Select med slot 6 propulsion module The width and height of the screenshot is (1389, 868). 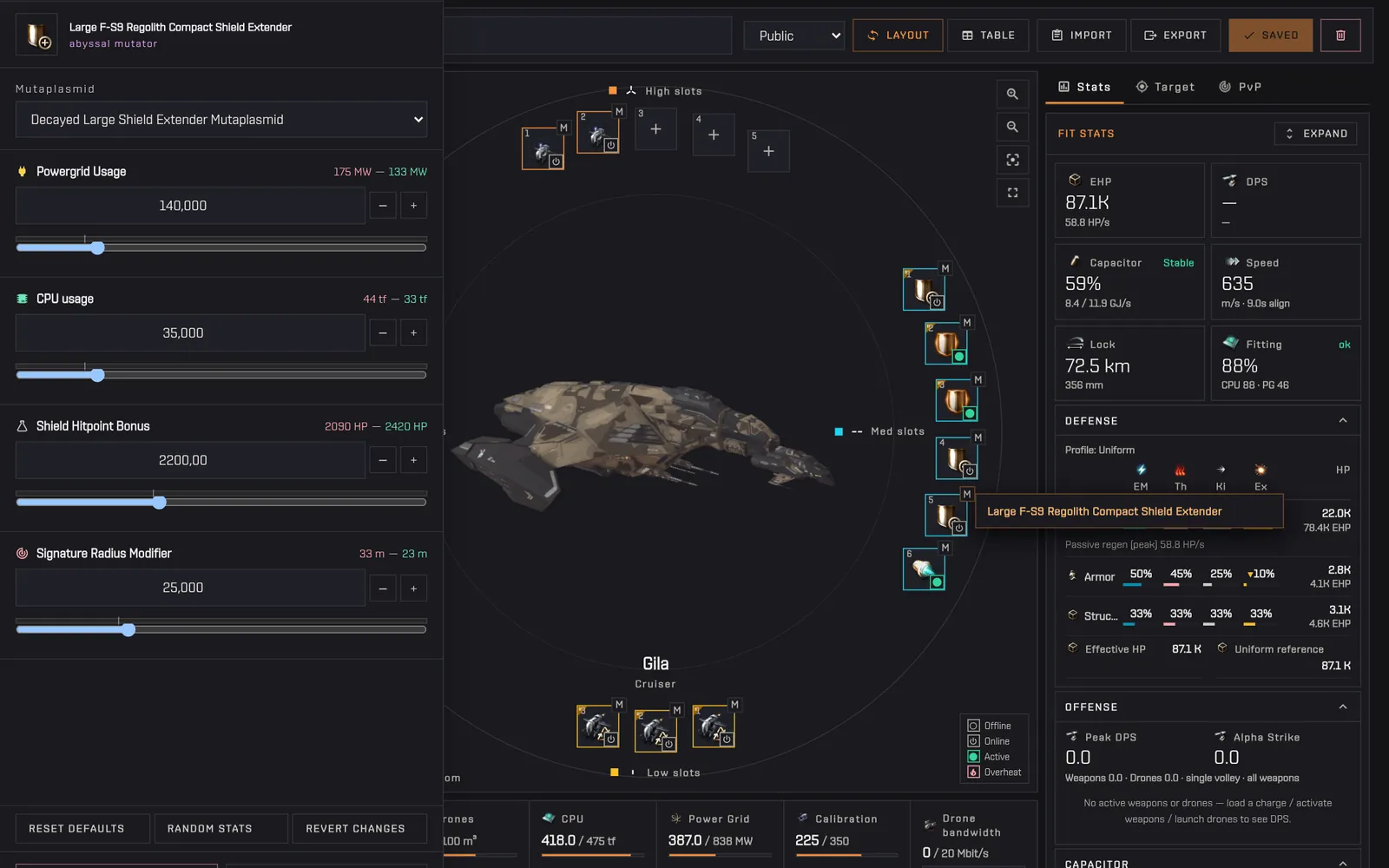tap(924, 569)
